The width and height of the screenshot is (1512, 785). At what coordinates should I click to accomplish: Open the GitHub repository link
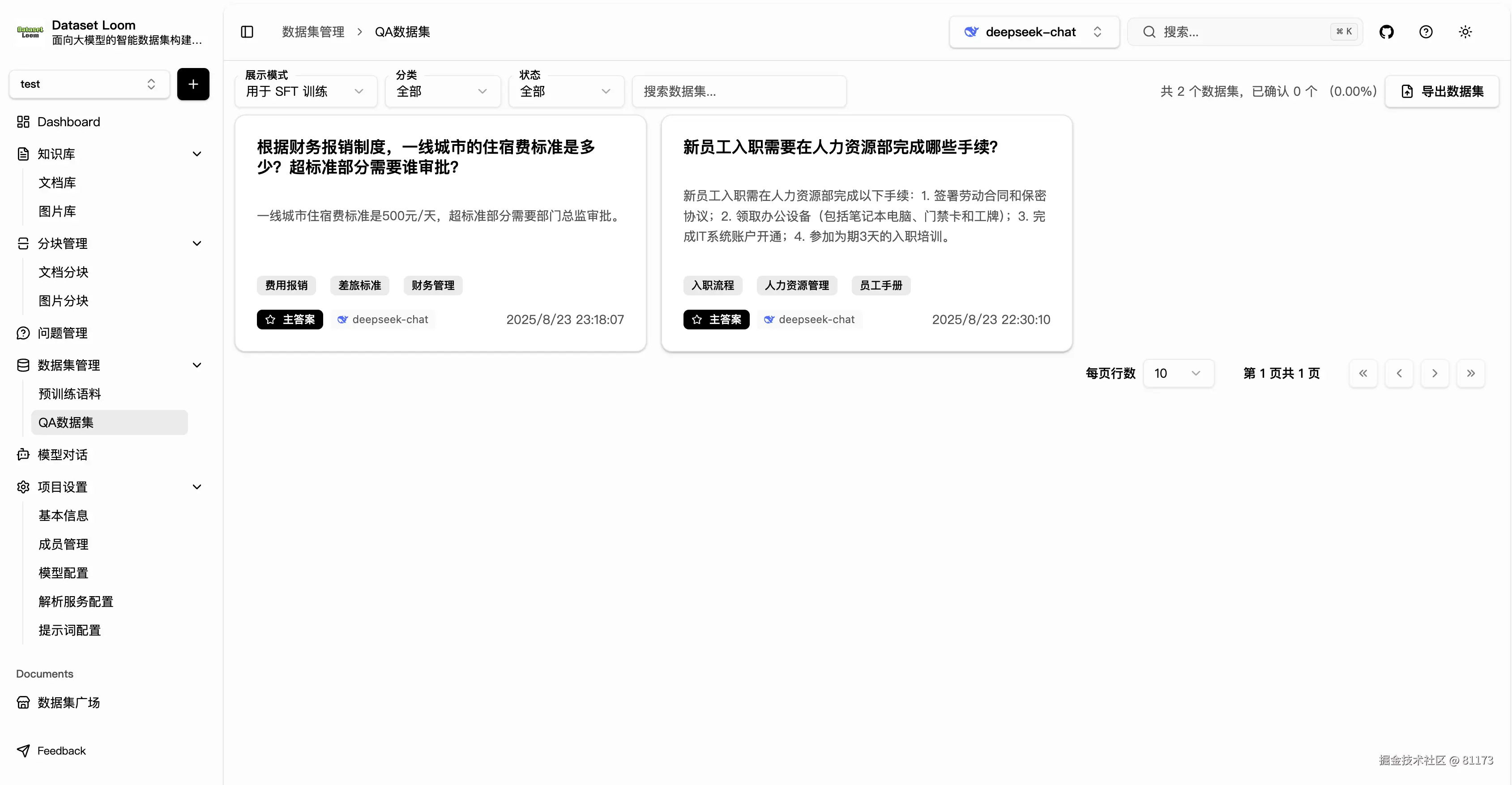pyautogui.click(x=1387, y=32)
